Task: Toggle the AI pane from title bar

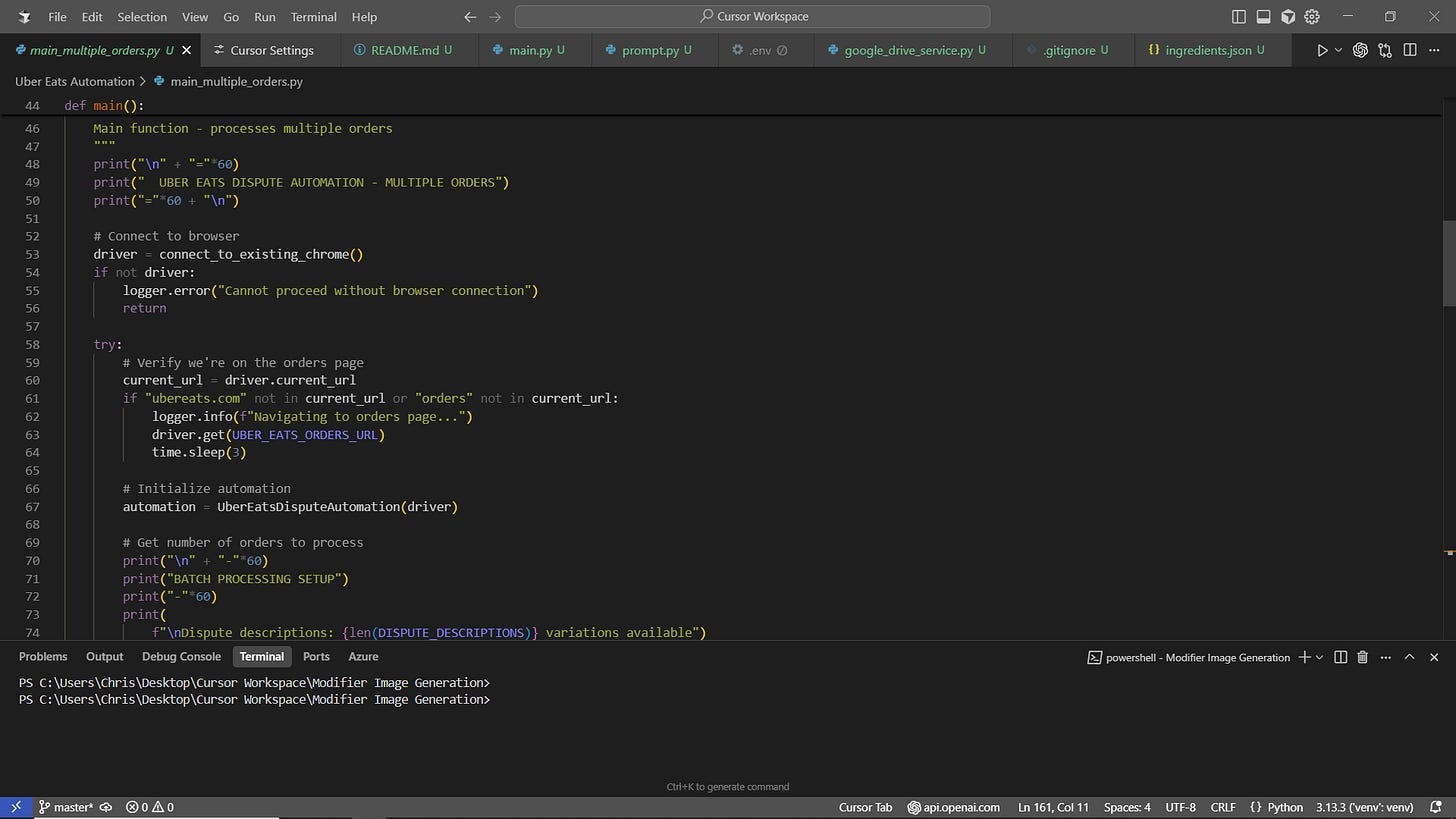Action: [x=1288, y=17]
